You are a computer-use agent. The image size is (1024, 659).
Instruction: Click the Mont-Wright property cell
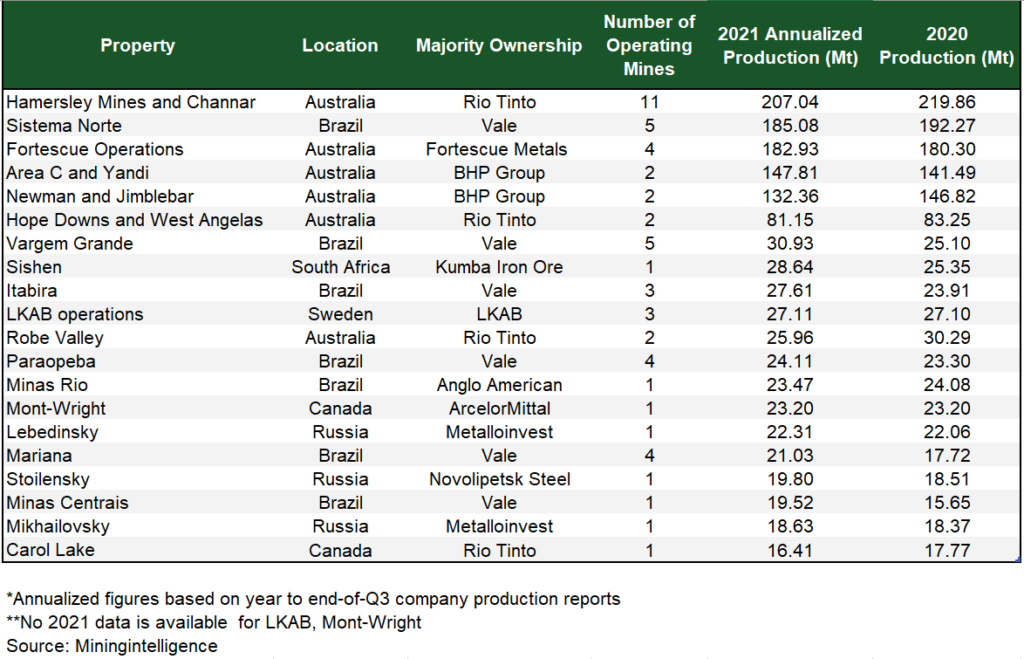click(56, 408)
